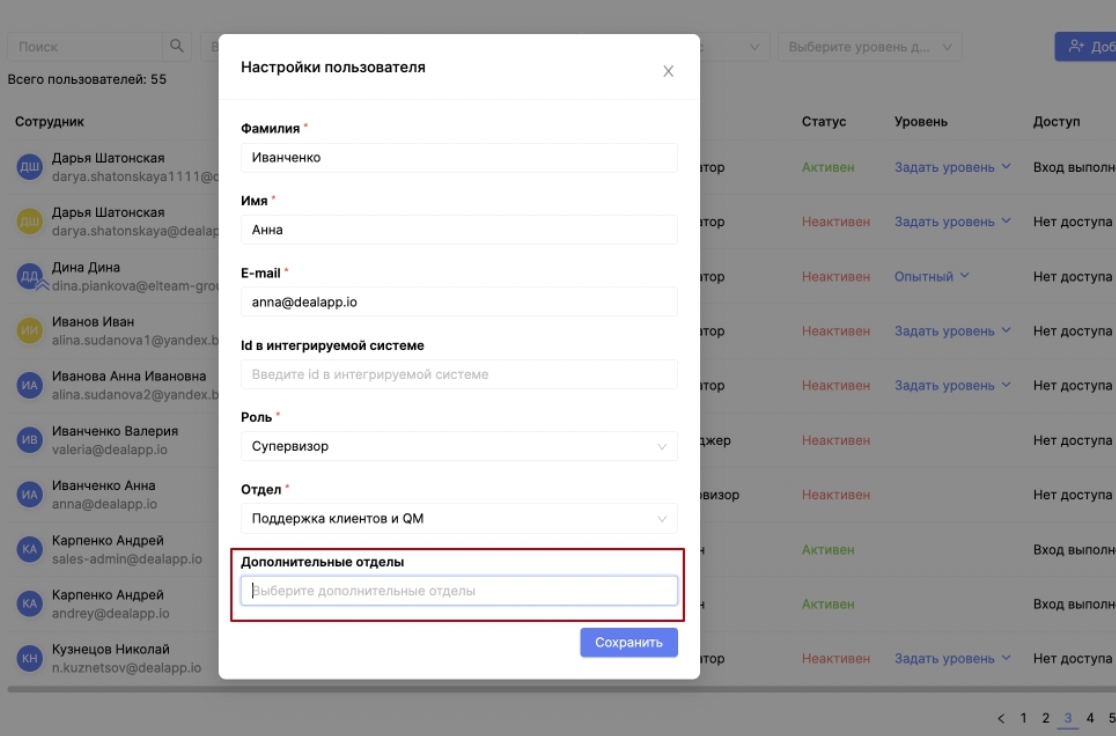The image size is (1116, 736).
Task: Open Задать уровень for the first Дарья Шатонская
Action: 952,167
